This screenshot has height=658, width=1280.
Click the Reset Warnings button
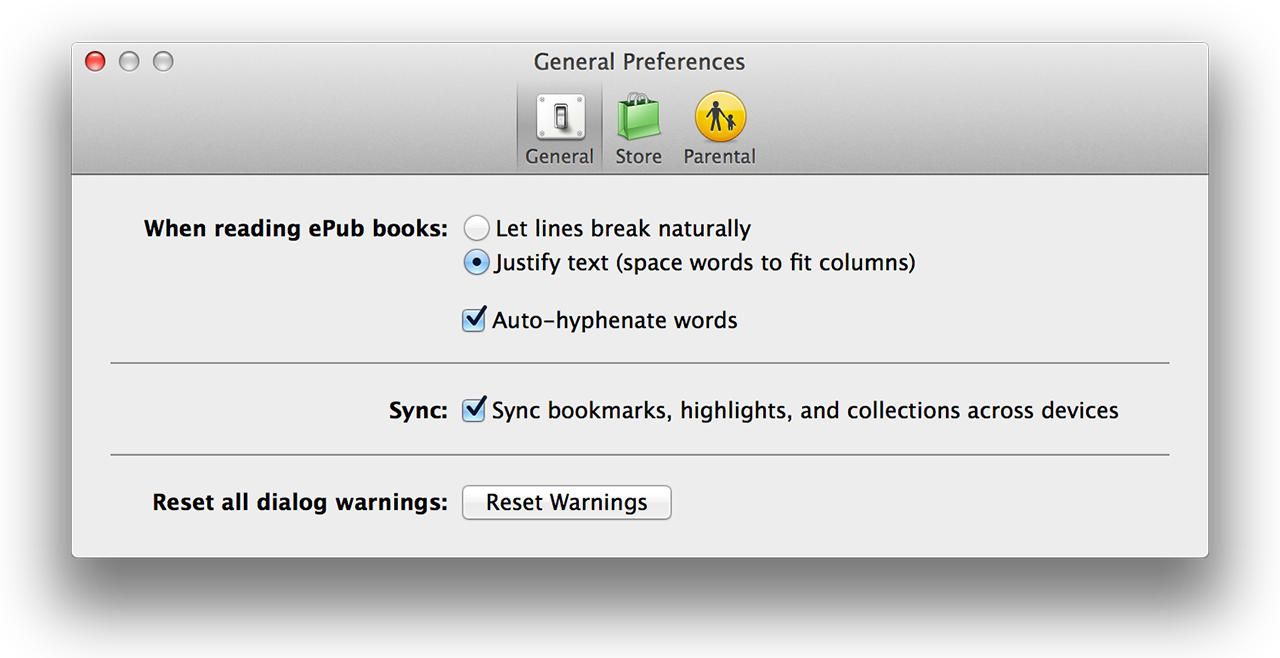click(567, 502)
